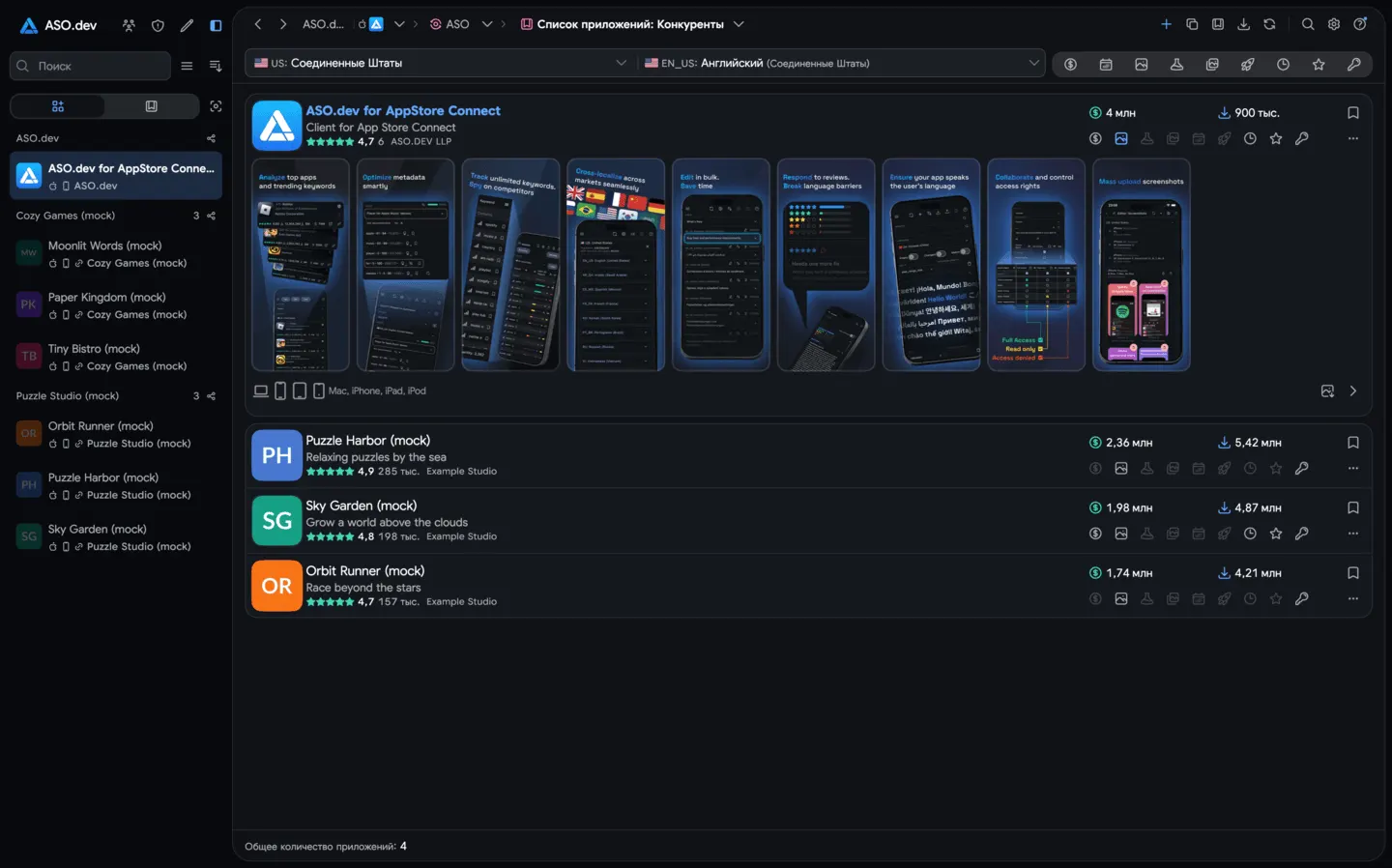Screen dimensions: 1392x868
Task: Open the 'Analyze top apps' screenshot thumbnail
Action: [301, 265]
